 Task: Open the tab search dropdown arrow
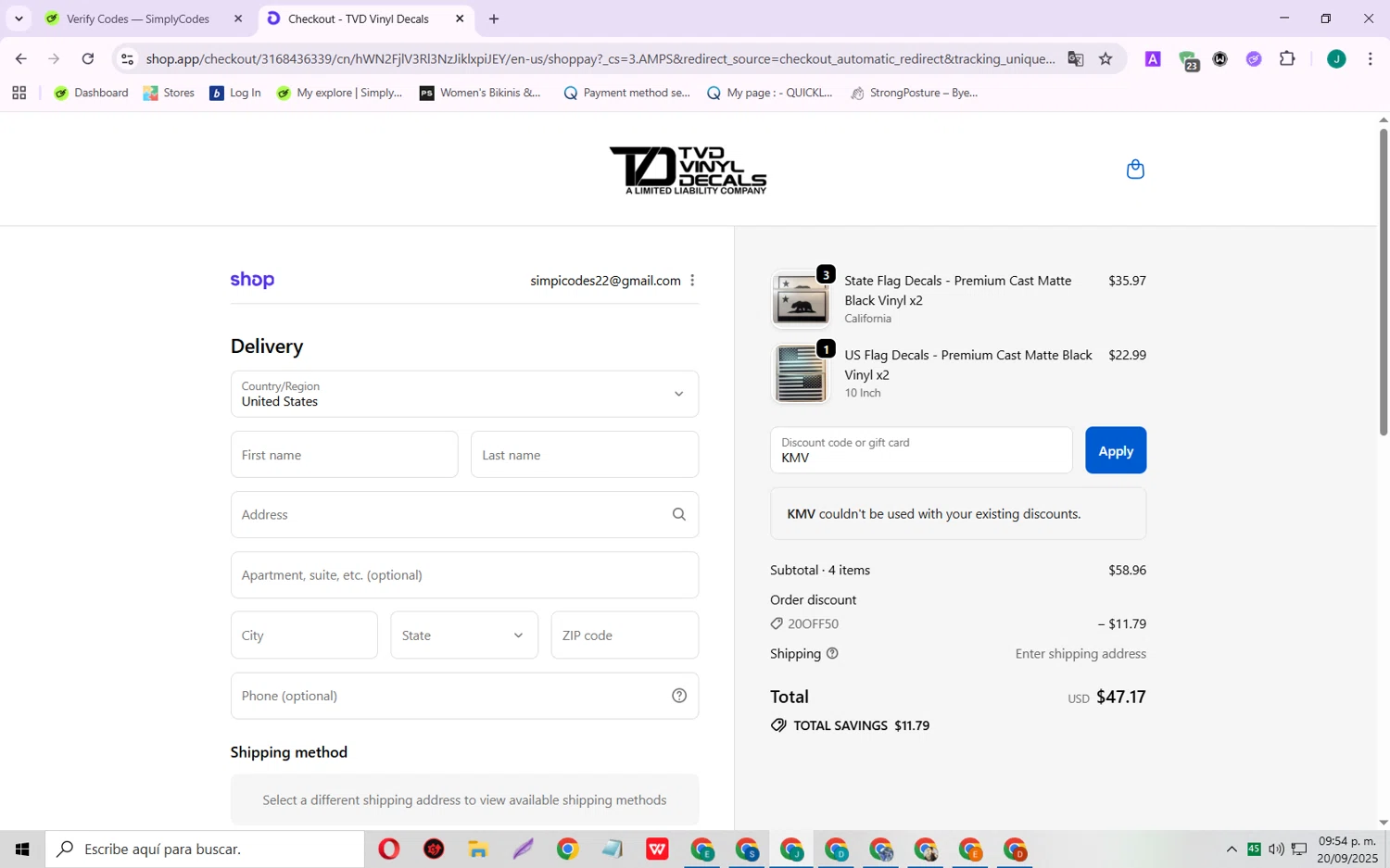tap(19, 19)
